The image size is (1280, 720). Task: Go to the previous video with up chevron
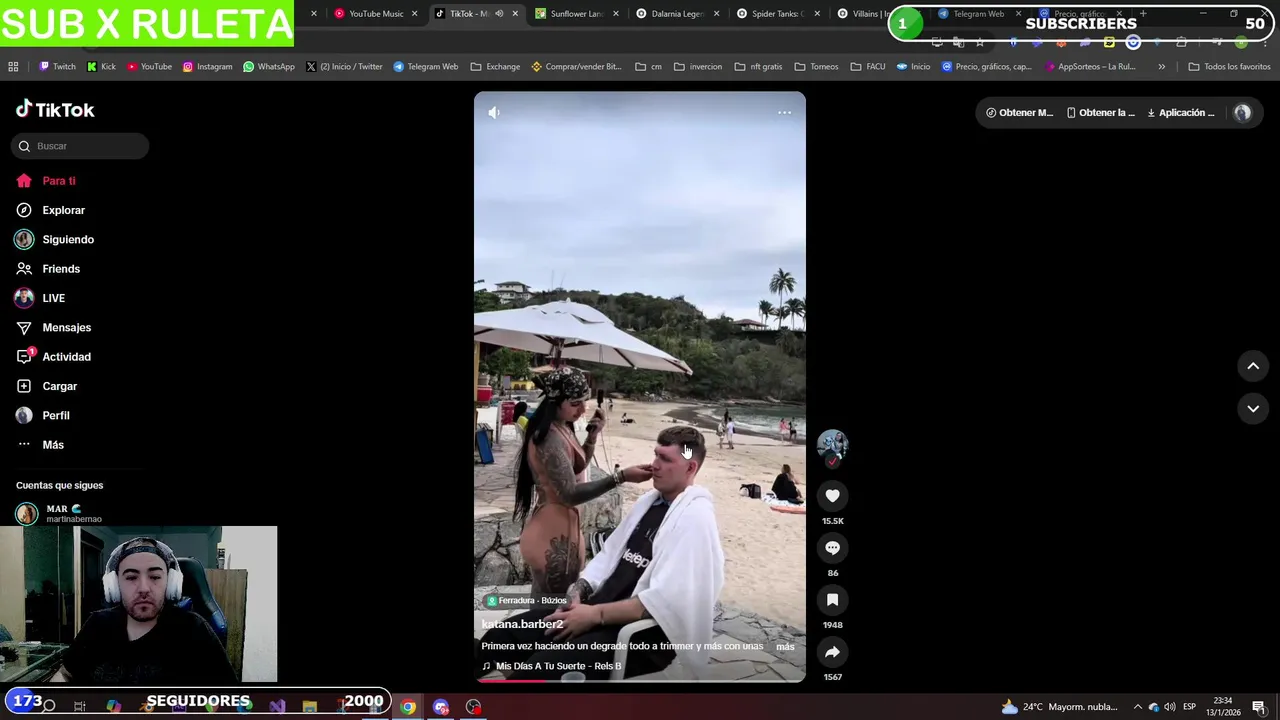click(1253, 366)
